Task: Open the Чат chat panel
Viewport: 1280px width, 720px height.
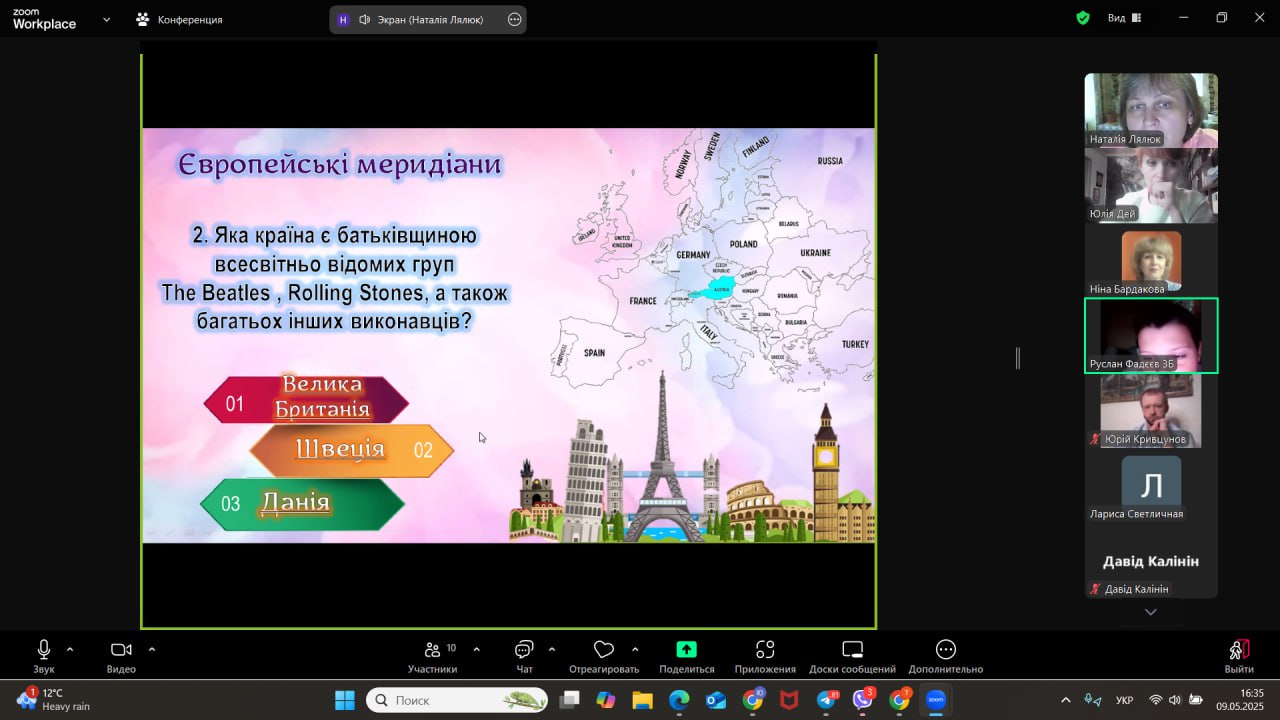Action: tap(524, 656)
